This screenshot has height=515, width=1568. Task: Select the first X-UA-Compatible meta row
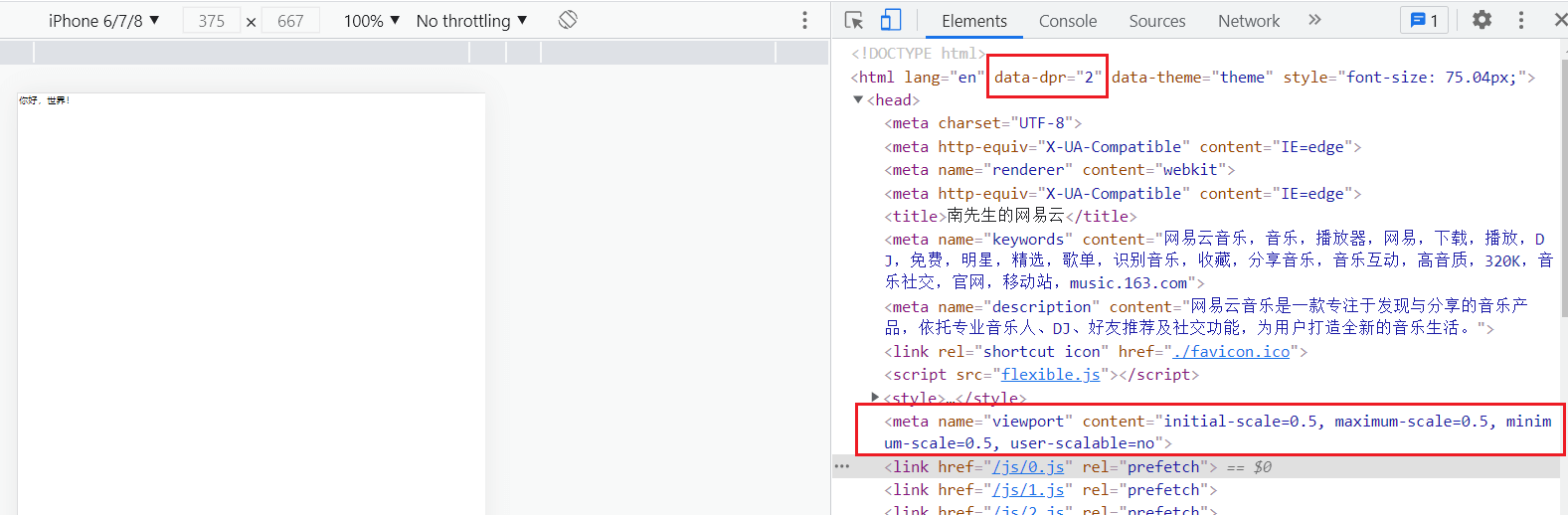1123,147
